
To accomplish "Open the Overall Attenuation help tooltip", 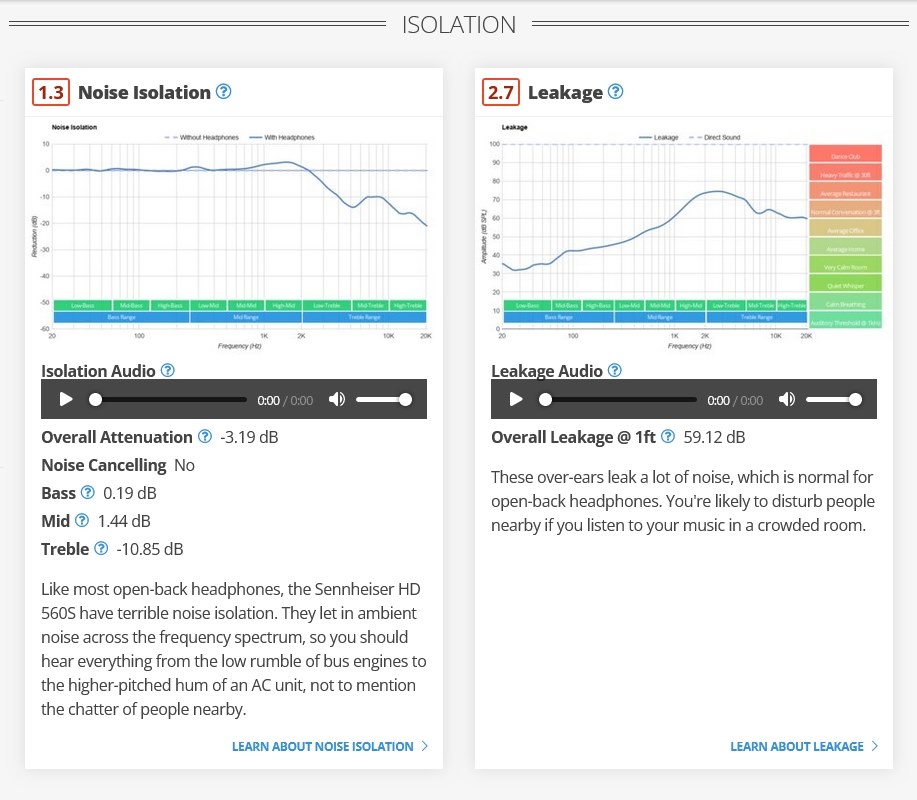I will (x=205, y=436).
